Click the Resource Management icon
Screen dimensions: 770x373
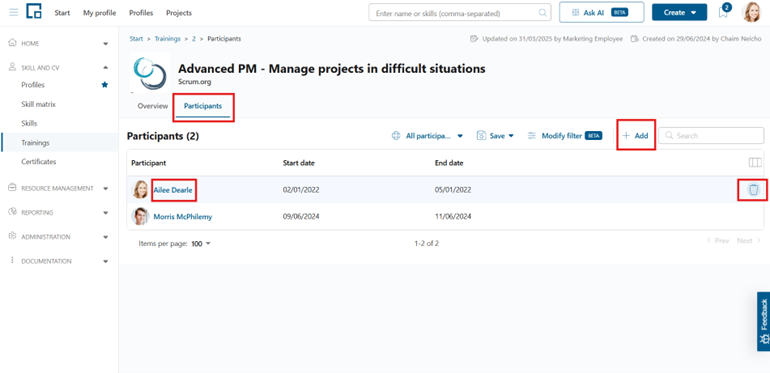coord(13,188)
